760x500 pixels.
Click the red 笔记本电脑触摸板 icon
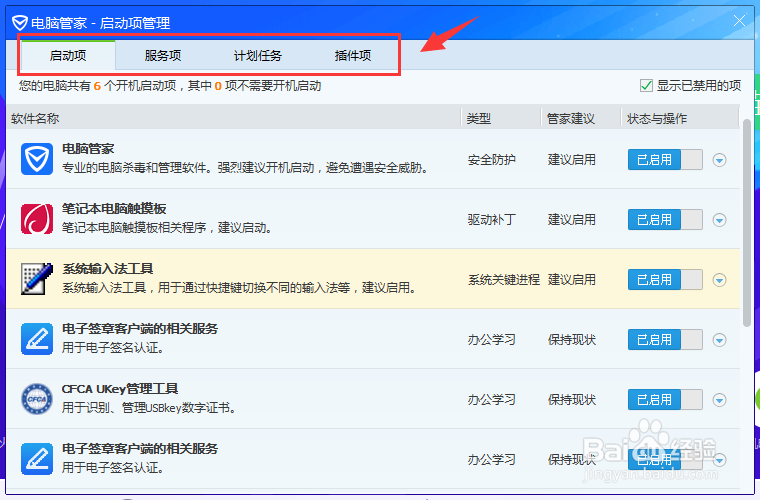point(37,219)
